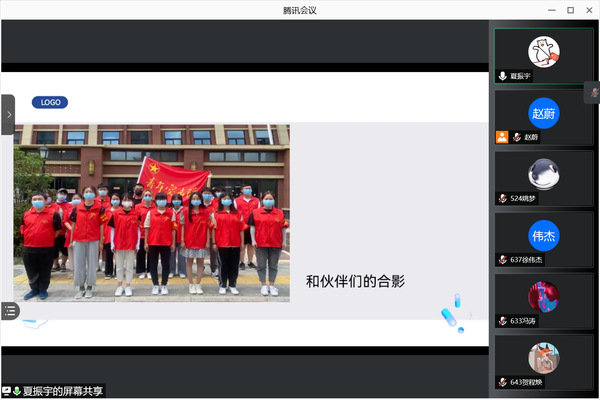Click 夏振宇的屏幕共享 label

click(62, 391)
